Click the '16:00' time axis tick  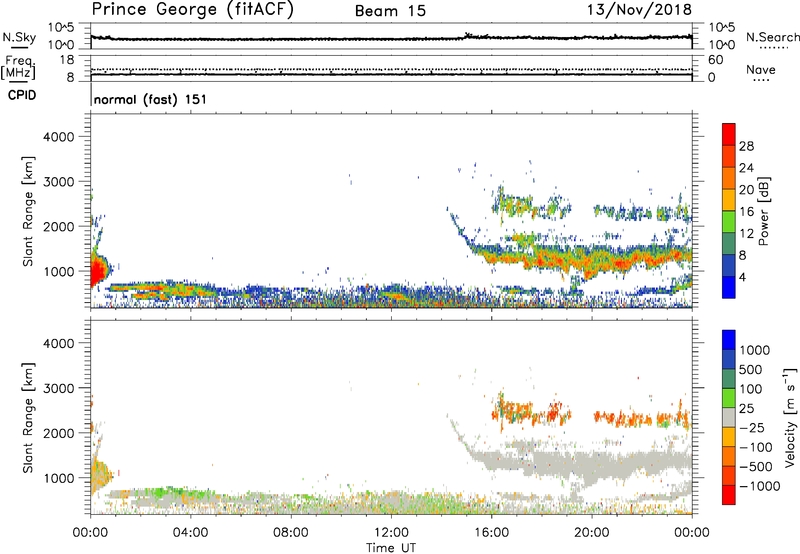coord(491,533)
